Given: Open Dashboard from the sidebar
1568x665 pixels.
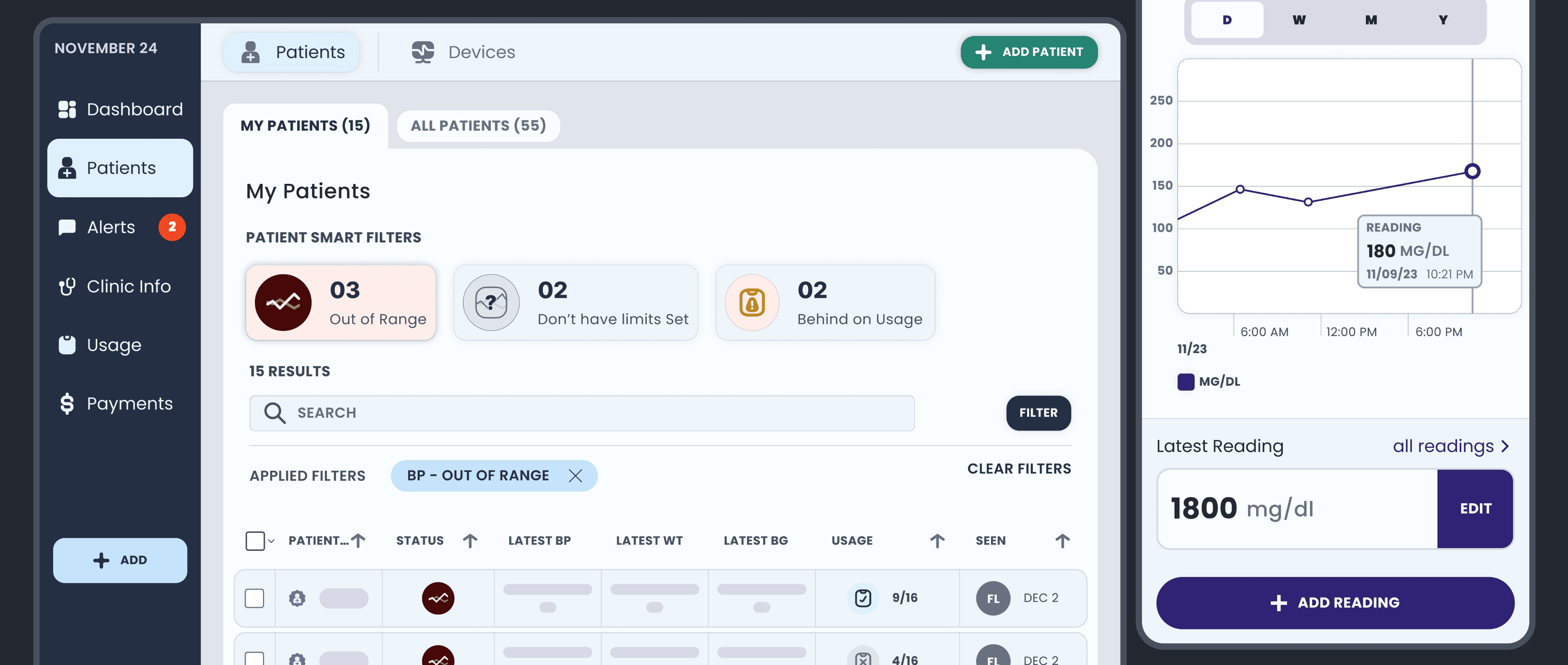Looking at the screenshot, I should (120, 110).
